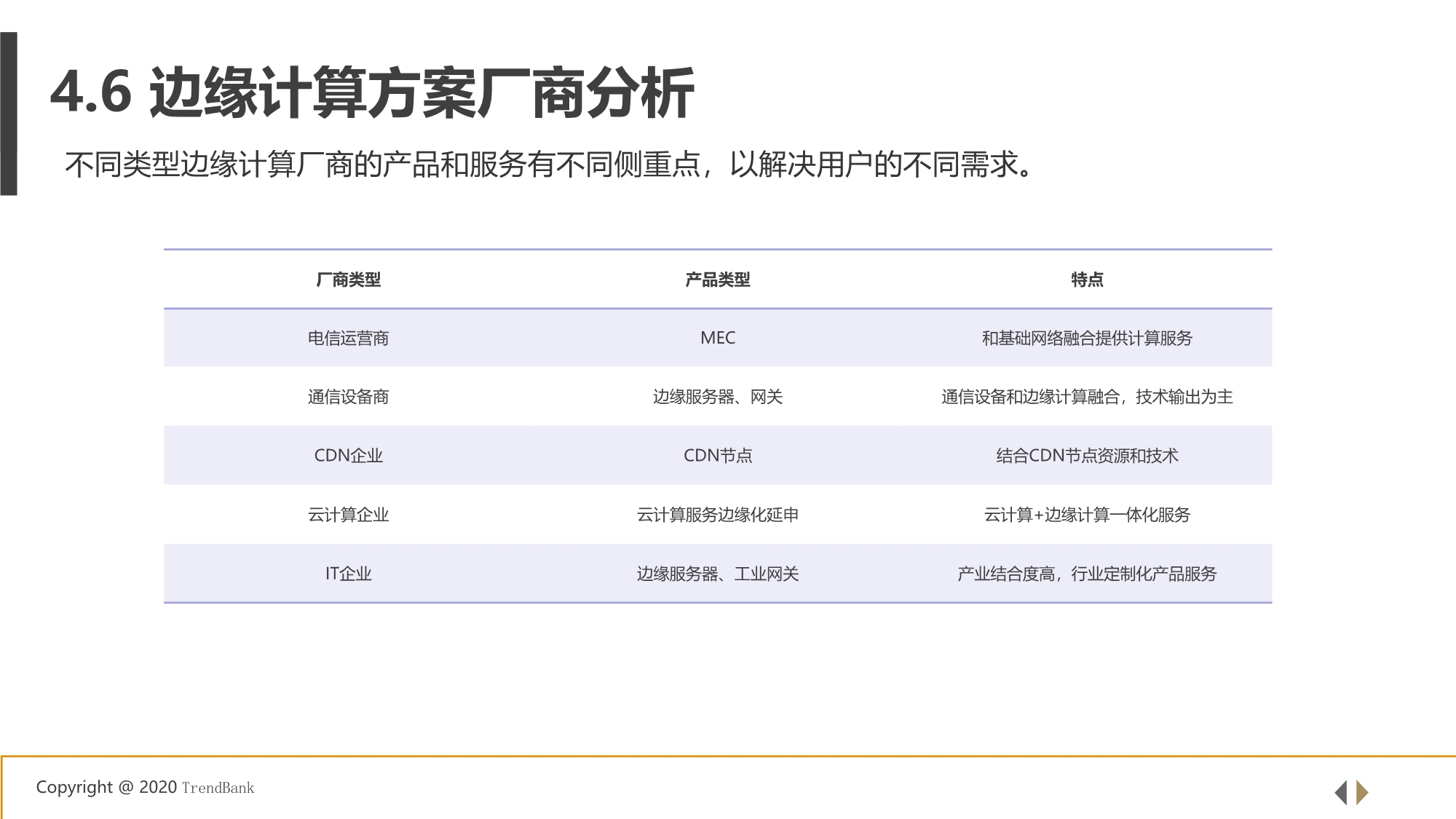Select the MEC cell in the table
Screen dimensions: 1456x819
[718, 338]
